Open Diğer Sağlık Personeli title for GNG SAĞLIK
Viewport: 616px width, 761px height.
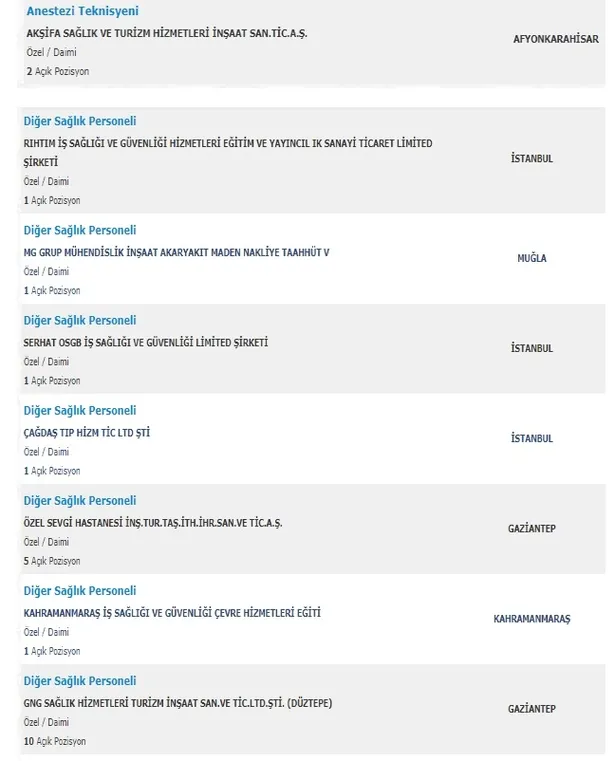[x=80, y=680]
